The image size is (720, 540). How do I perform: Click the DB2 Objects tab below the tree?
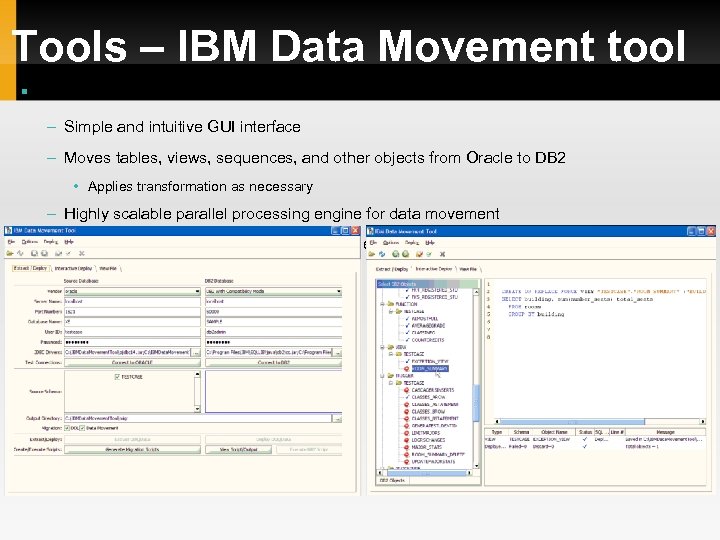click(x=392, y=480)
